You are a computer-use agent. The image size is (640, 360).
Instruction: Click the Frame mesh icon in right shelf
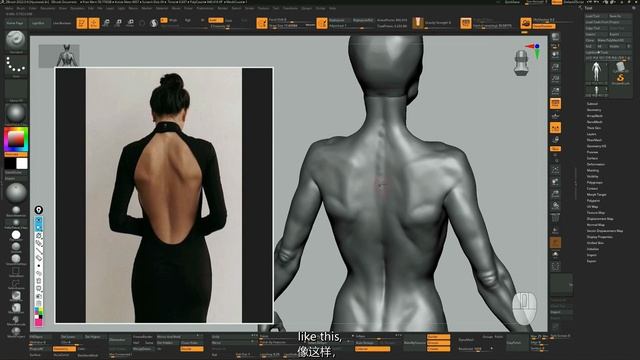pos(555,169)
